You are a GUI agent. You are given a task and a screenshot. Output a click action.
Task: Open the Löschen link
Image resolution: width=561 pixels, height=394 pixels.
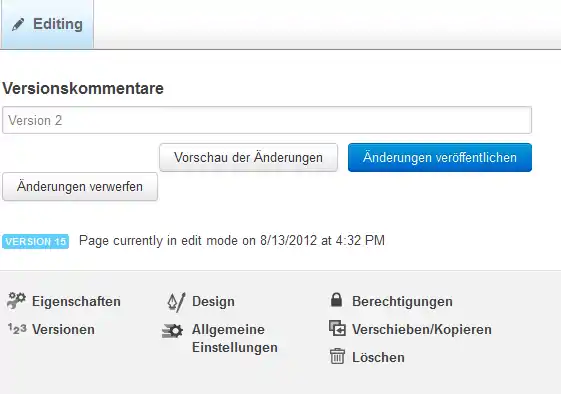(x=378, y=357)
